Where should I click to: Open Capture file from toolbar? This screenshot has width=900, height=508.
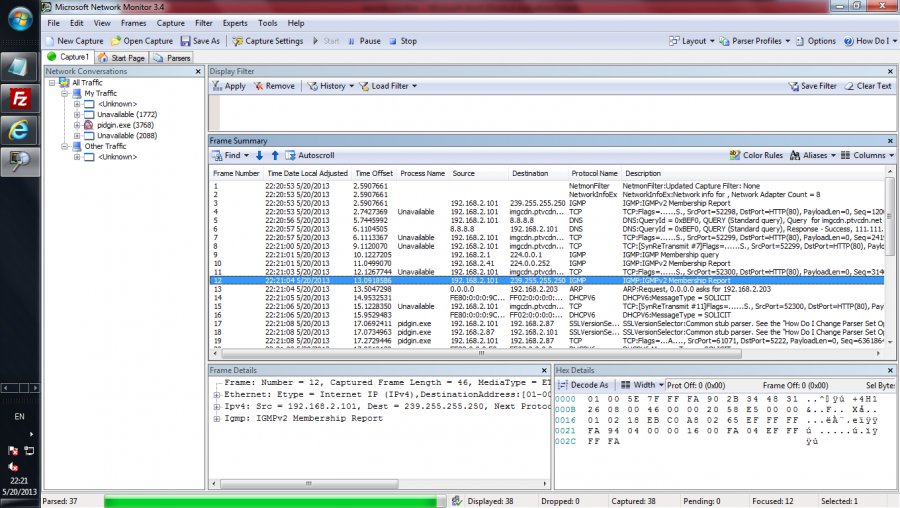click(x=142, y=41)
